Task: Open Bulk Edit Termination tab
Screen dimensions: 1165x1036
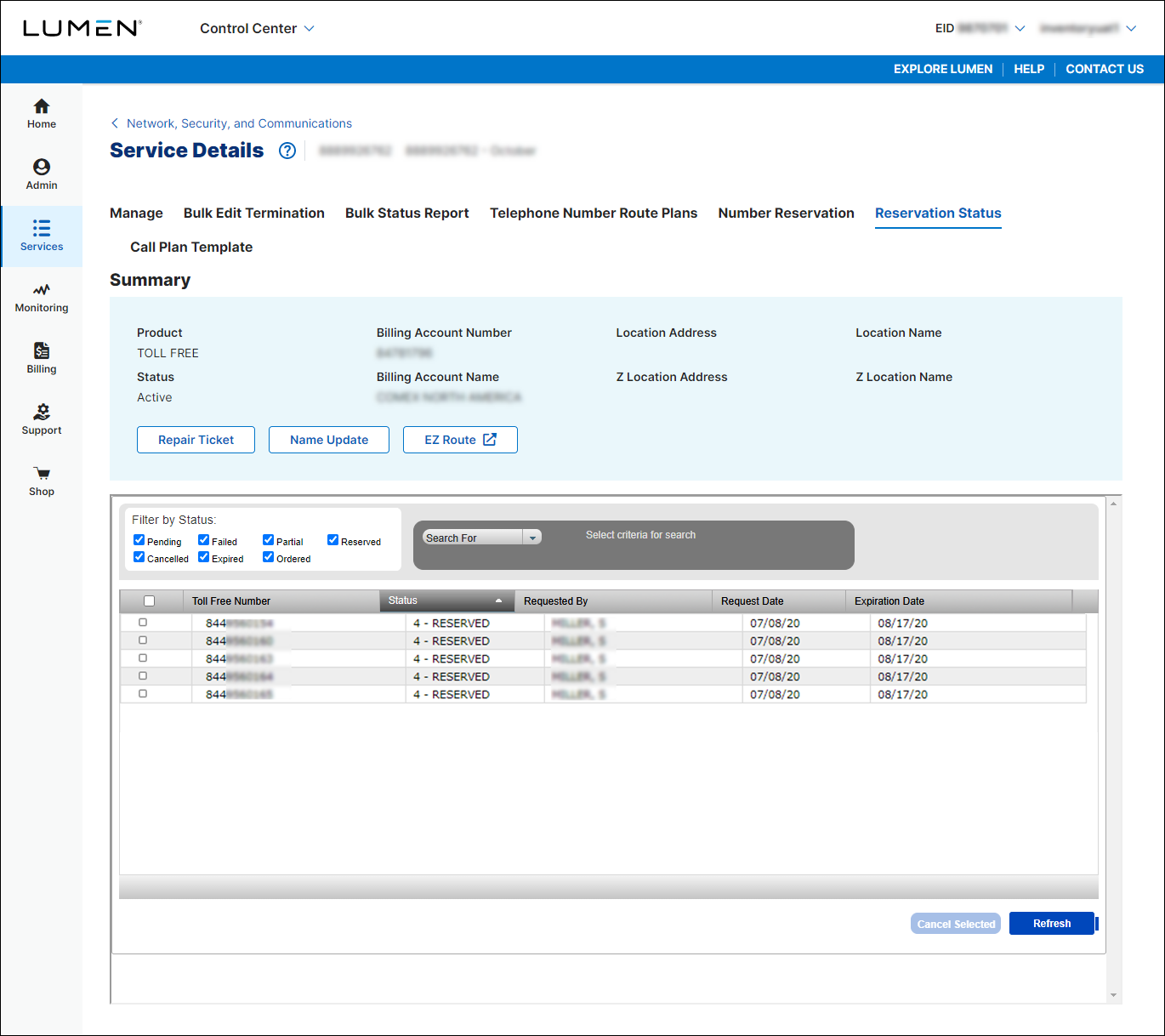Action: click(x=254, y=213)
